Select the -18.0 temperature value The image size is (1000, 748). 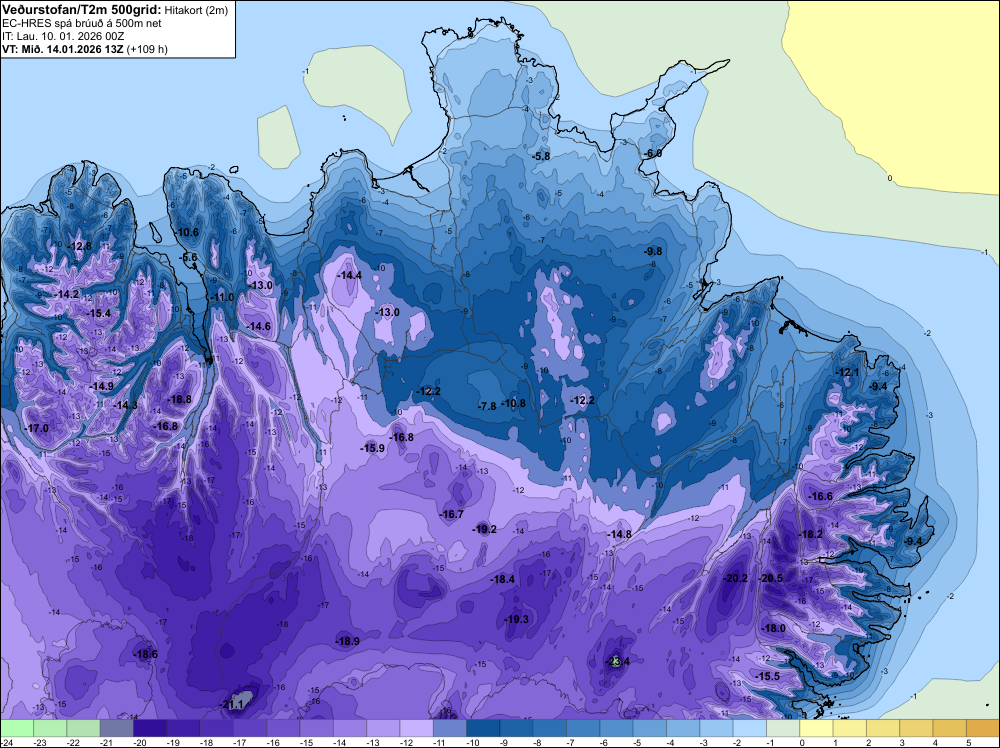pyautogui.click(x=774, y=628)
